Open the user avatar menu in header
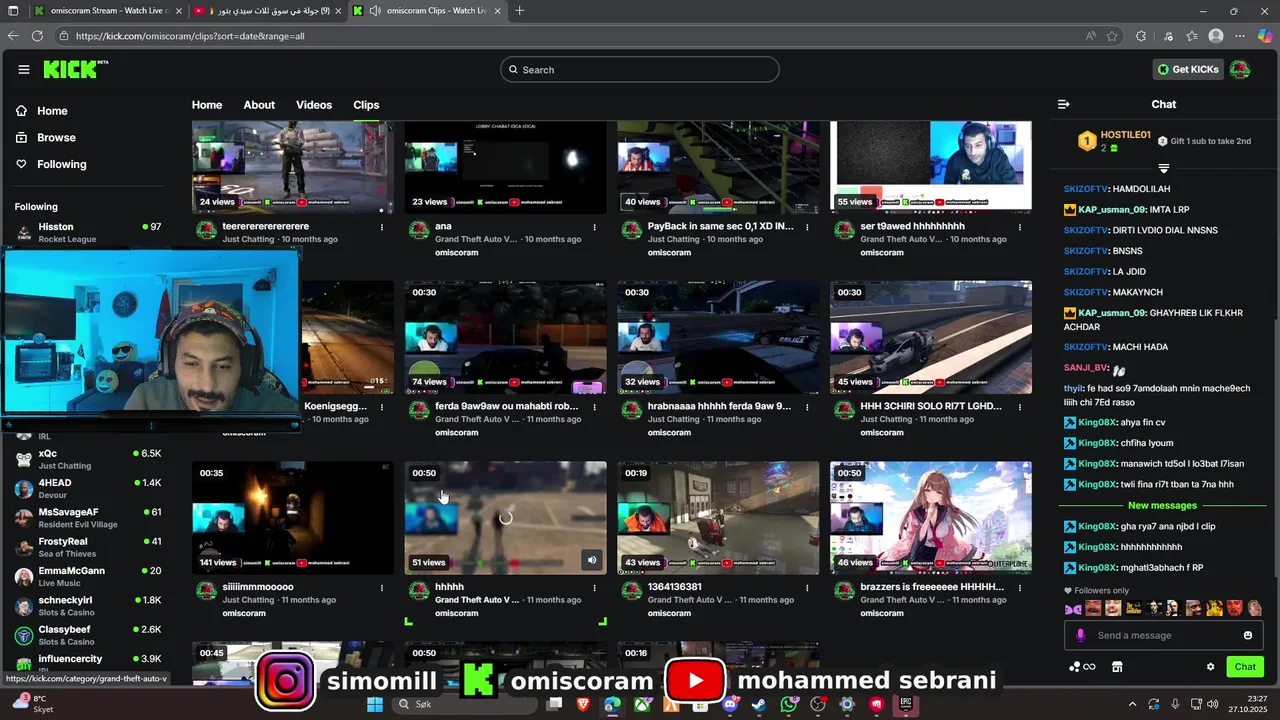Screen dimensions: 1280x720 coord(1240,69)
